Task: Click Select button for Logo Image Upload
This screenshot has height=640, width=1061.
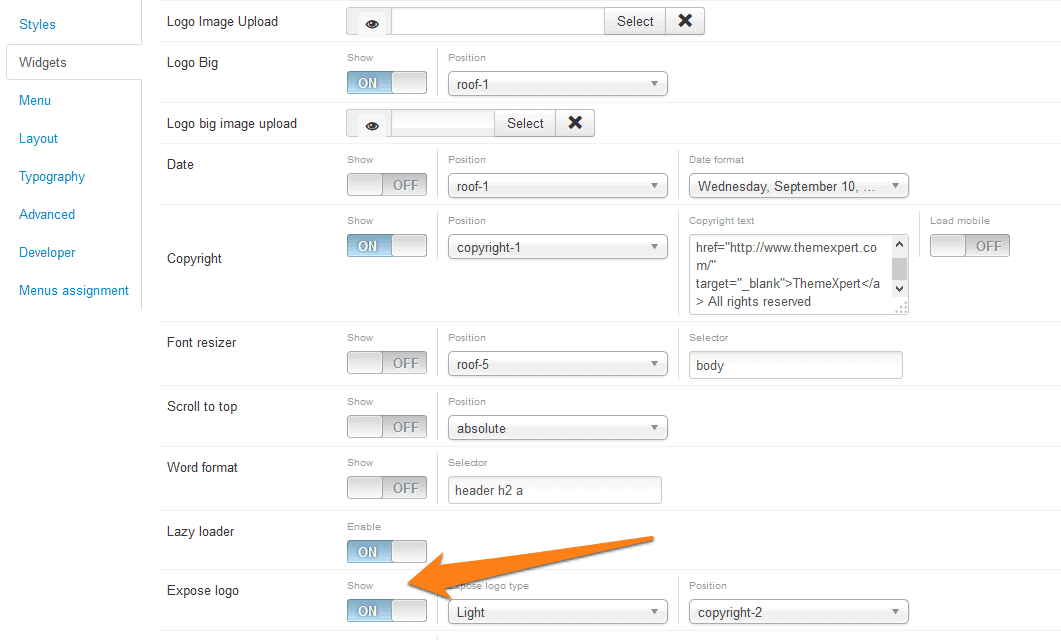Action: [x=635, y=21]
